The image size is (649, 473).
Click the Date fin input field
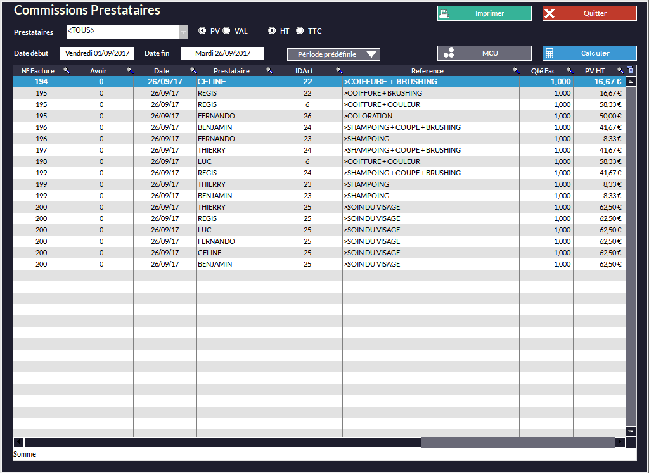[222, 53]
